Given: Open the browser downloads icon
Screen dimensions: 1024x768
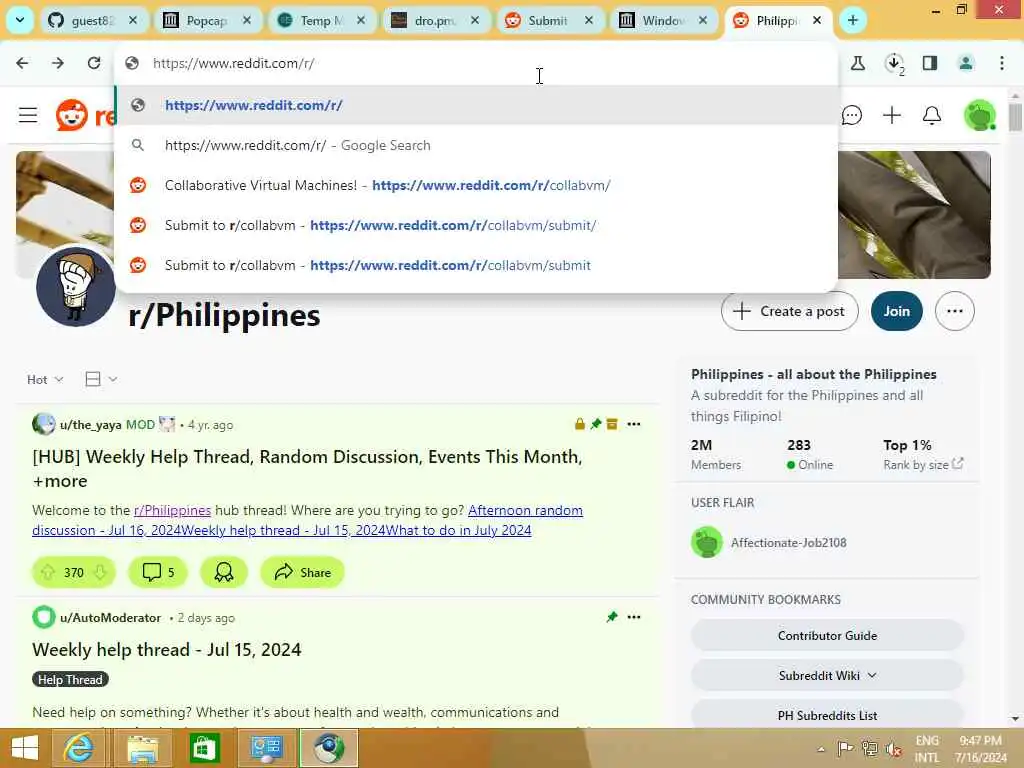Looking at the screenshot, I should (894, 63).
